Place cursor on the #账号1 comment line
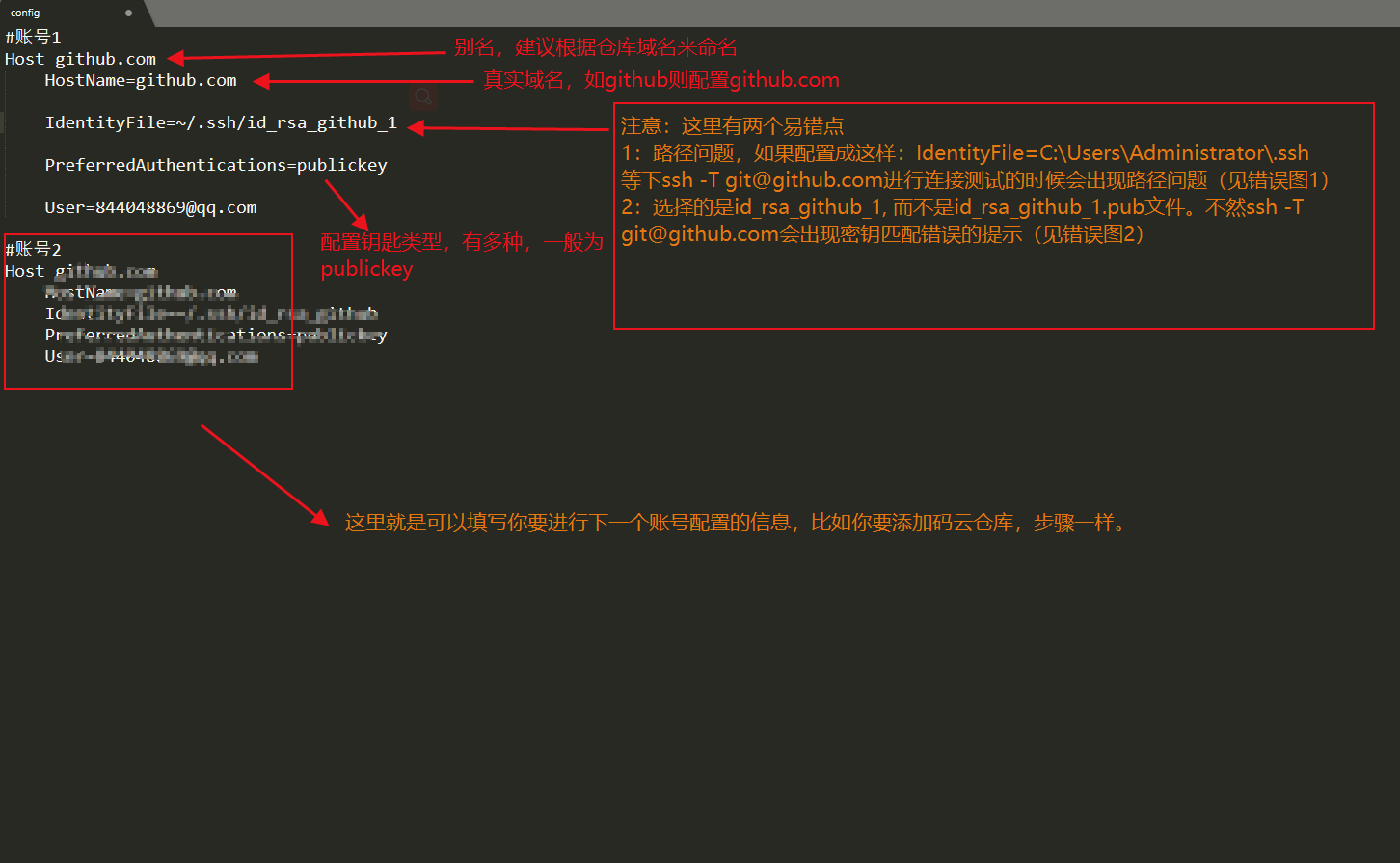1400x863 pixels. pyautogui.click(x=33, y=38)
